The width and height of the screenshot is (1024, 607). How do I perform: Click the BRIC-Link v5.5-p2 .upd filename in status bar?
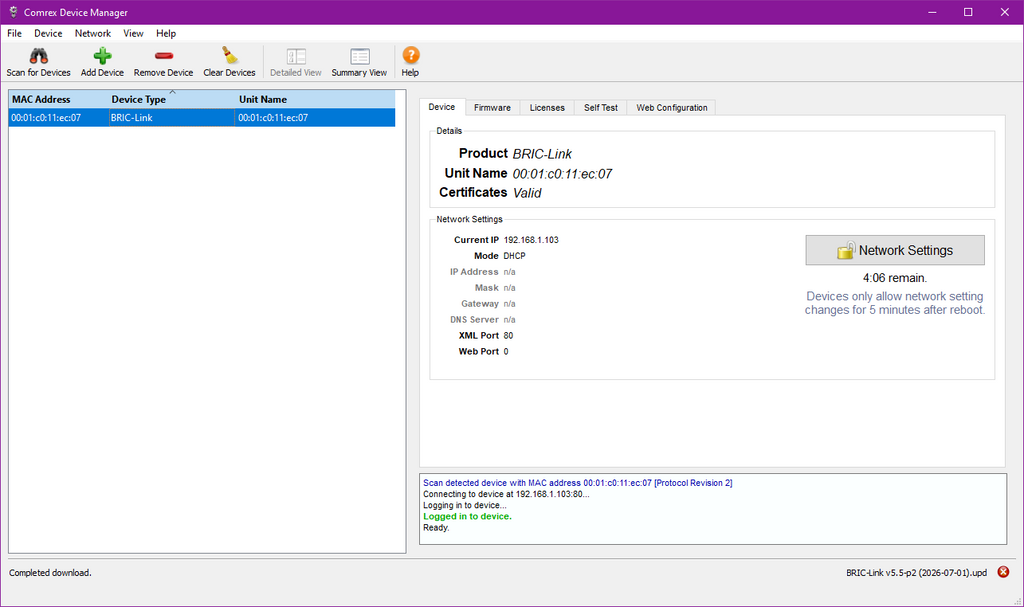coord(916,573)
